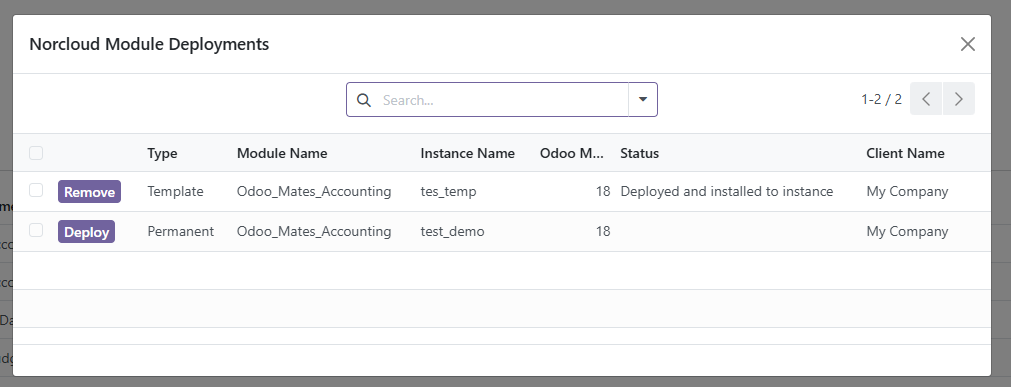Sort by Odoo M... column header
The image size is (1011, 387).
point(572,154)
